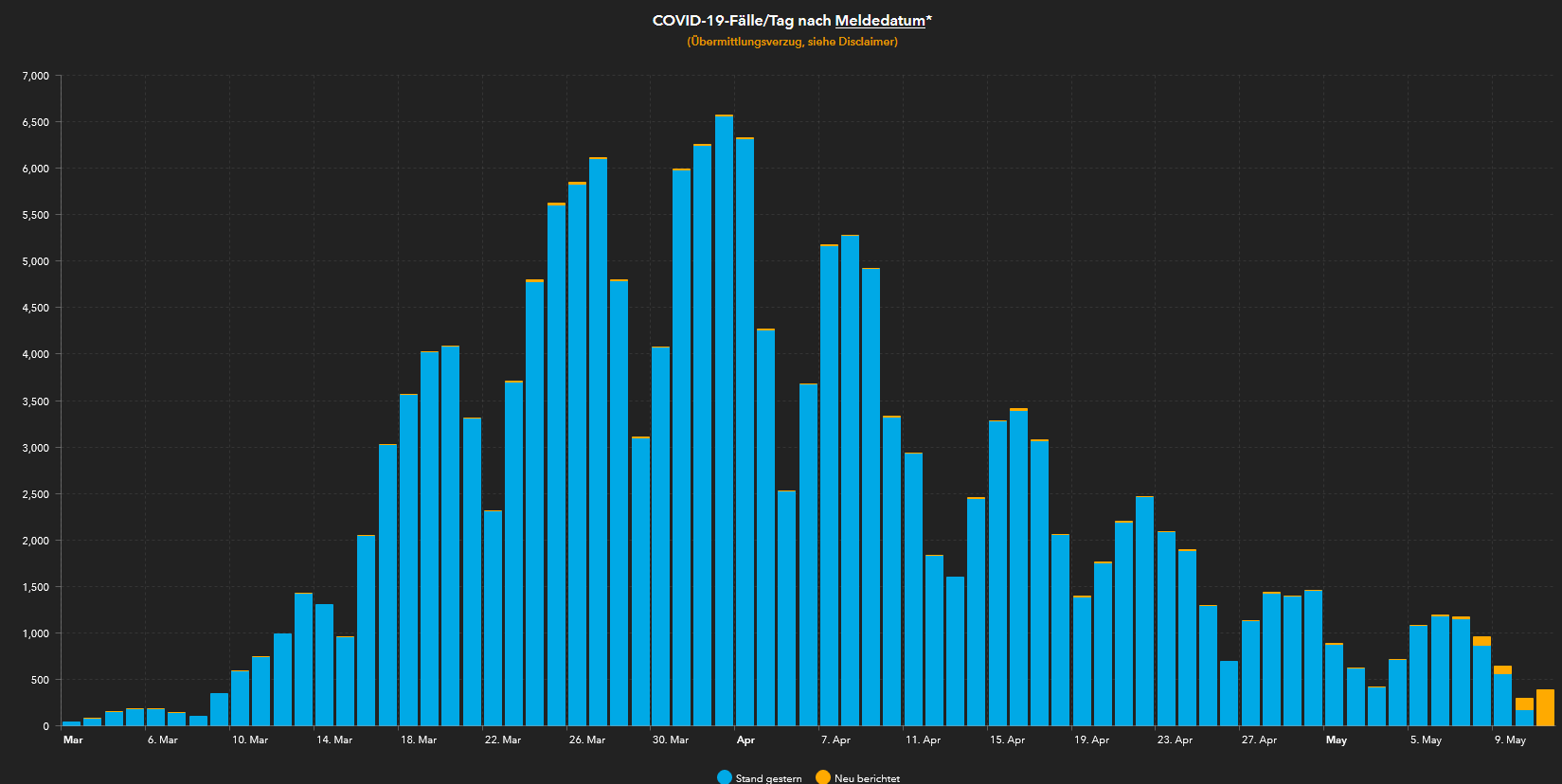Image resolution: width=1562 pixels, height=784 pixels.
Task: Click the "3,500" y-axis value label
Action: 36,401
